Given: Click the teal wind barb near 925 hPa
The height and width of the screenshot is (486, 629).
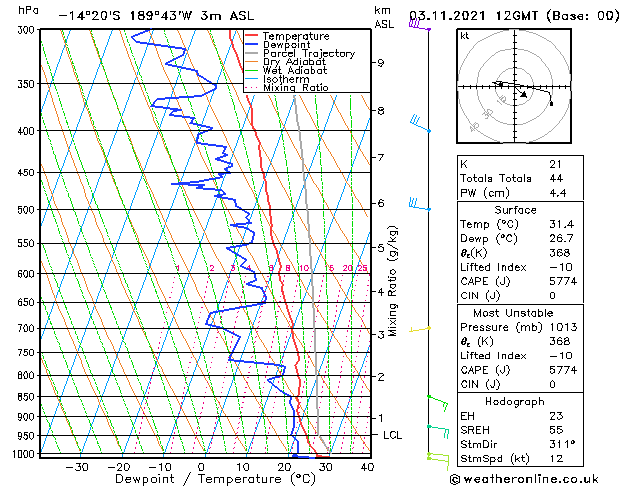Looking at the screenshot, I should click(x=438, y=430).
